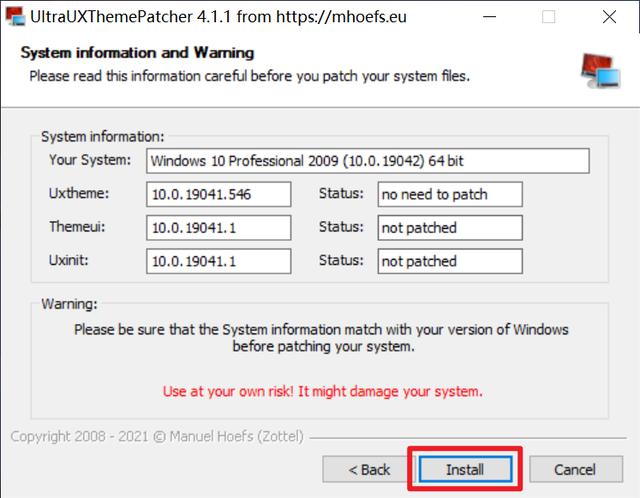Click the warning paragraph about matching Windows version
The image size is (640, 498).
click(x=321, y=339)
